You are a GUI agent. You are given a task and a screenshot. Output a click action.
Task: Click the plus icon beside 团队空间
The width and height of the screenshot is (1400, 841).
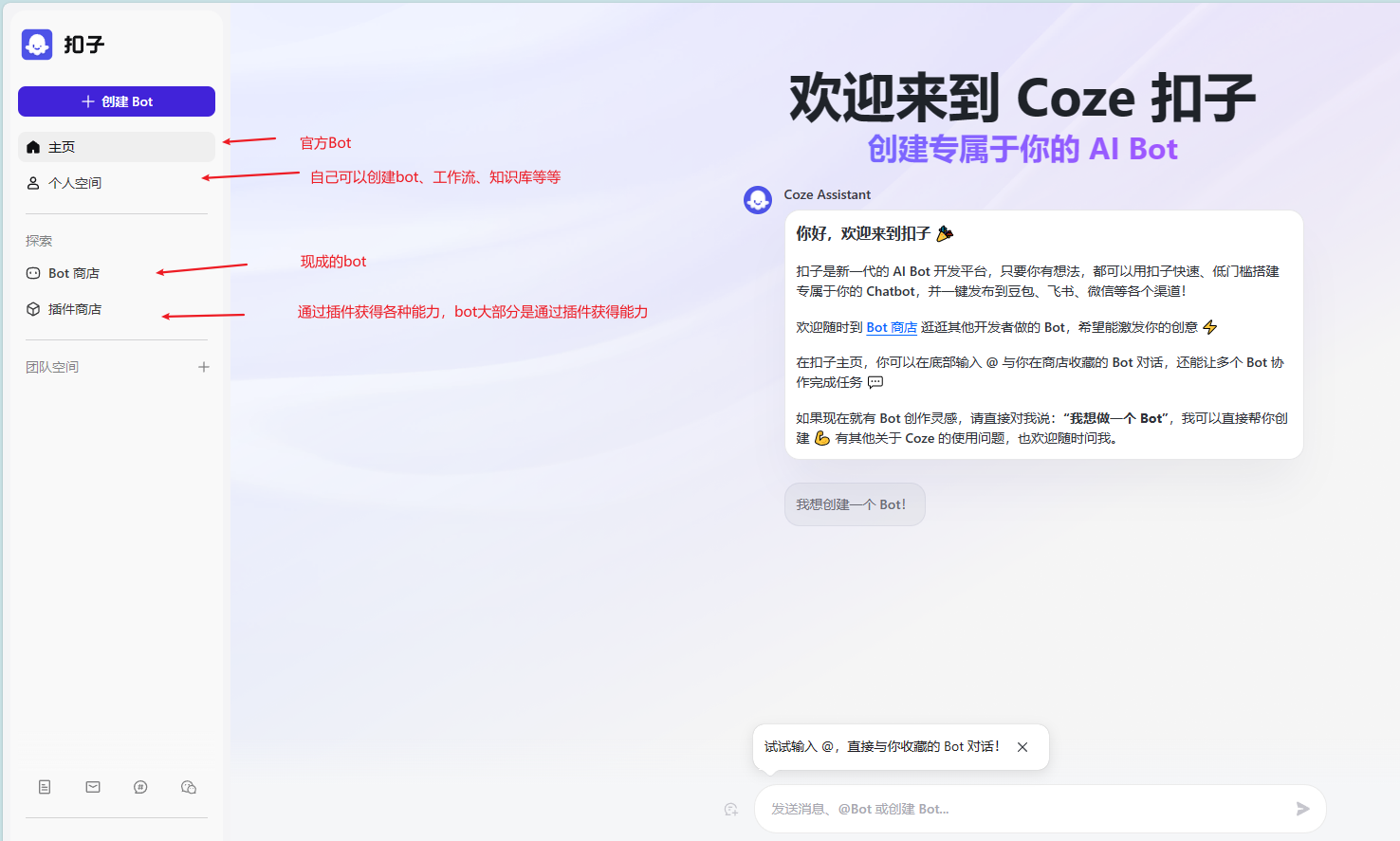(x=203, y=367)
